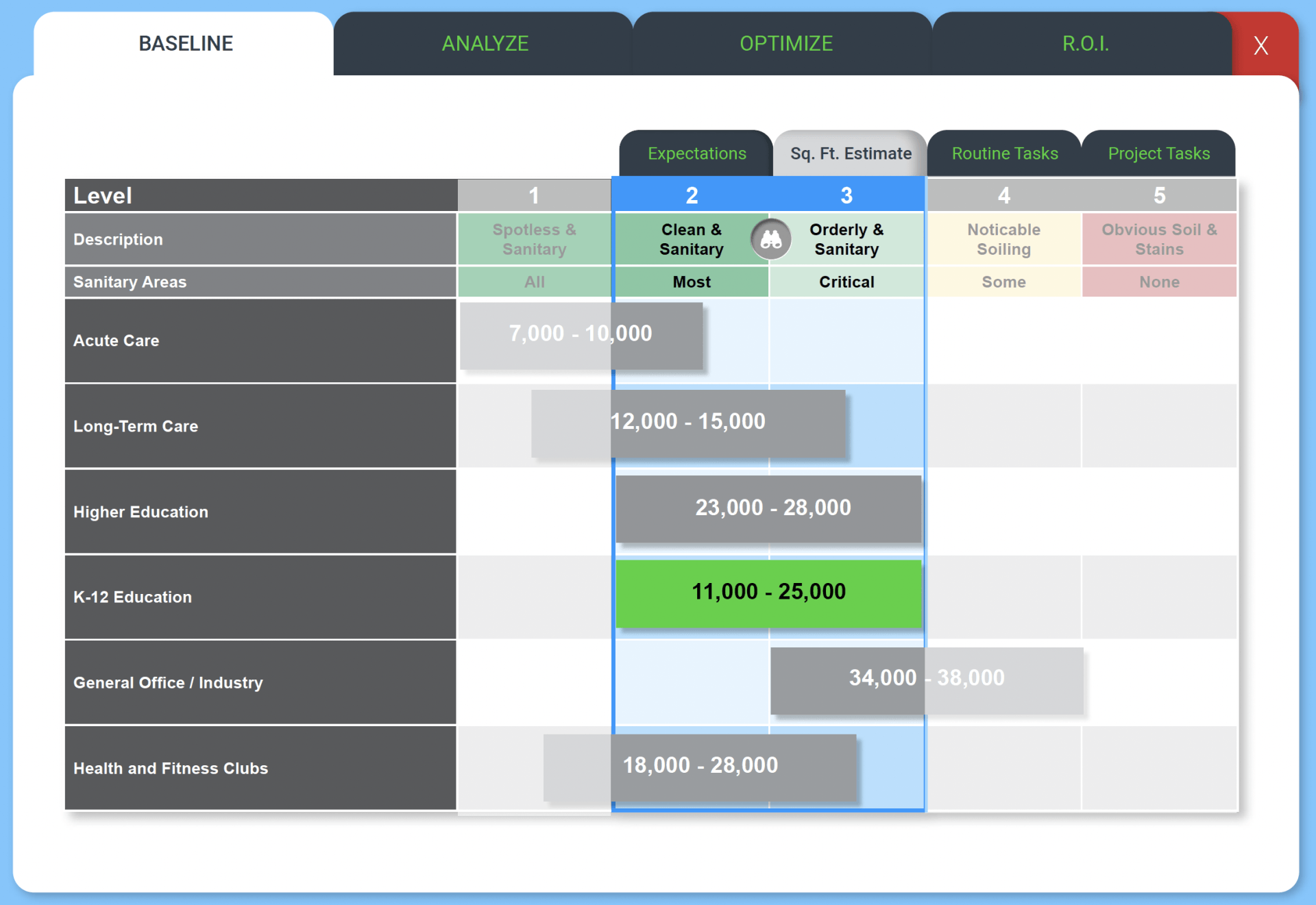Open the Project Tasks sub-tab

click(1159, 153)
